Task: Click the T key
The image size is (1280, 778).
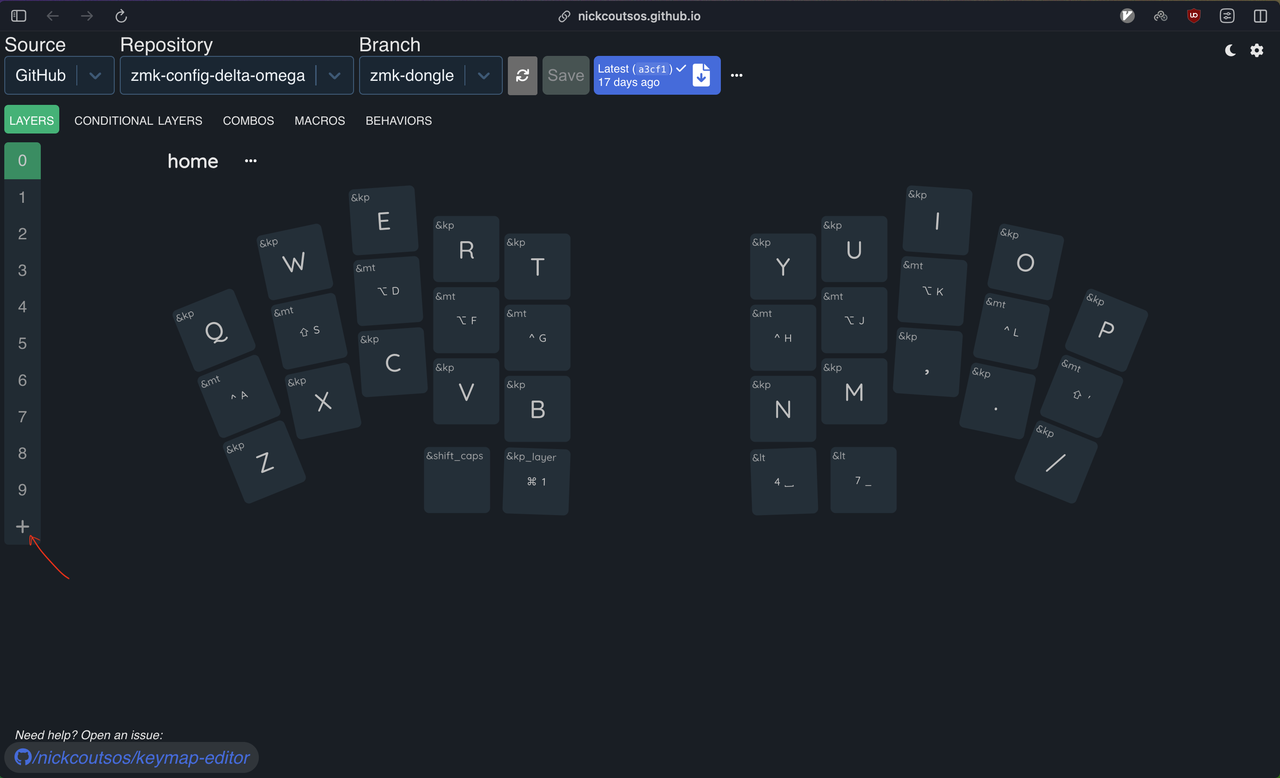Action: click(x=538, y=267)
